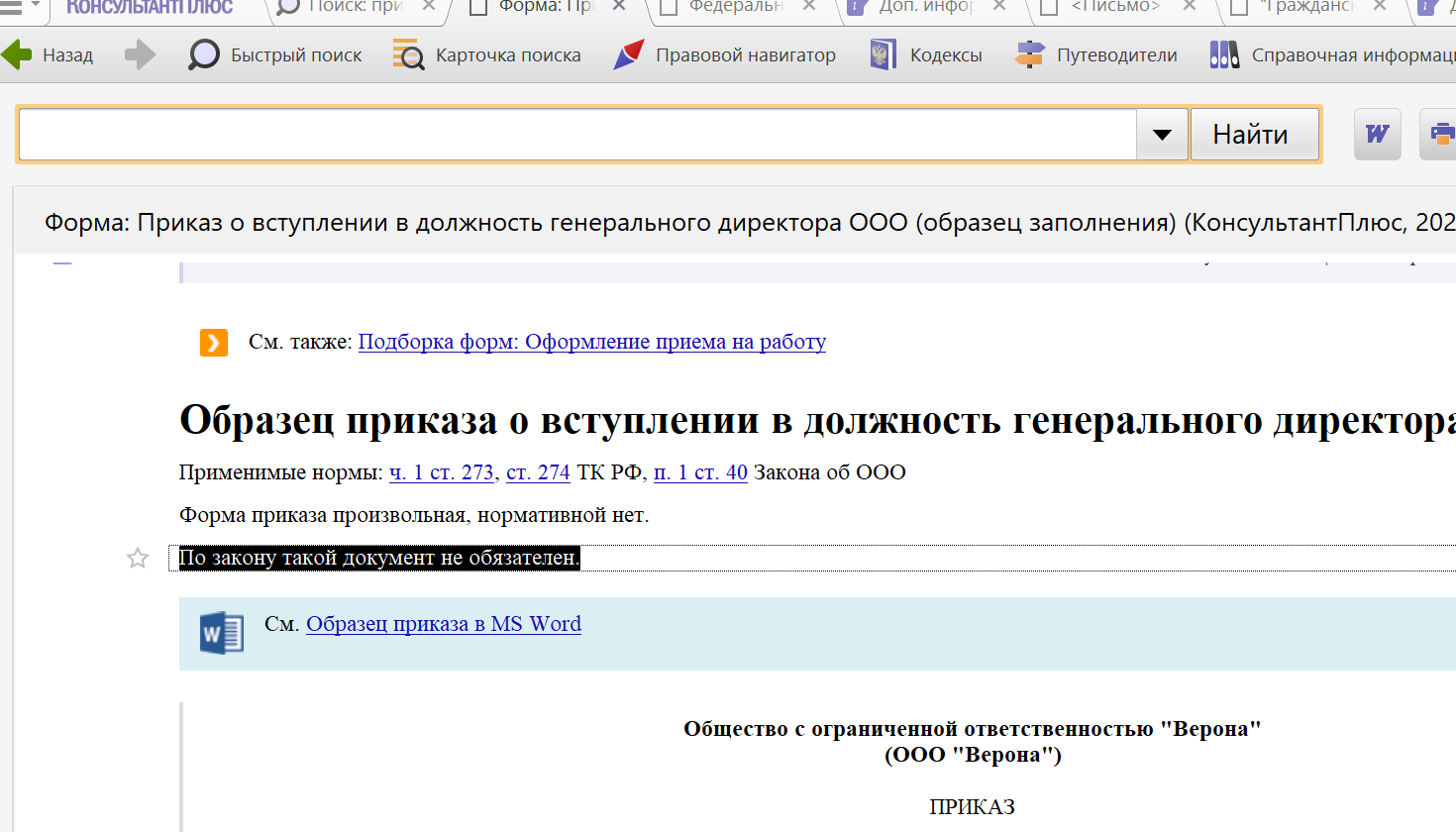Switch to the Федеральн... tab
The height and width of the screenshot is (832, 1456).
point(735,7)
